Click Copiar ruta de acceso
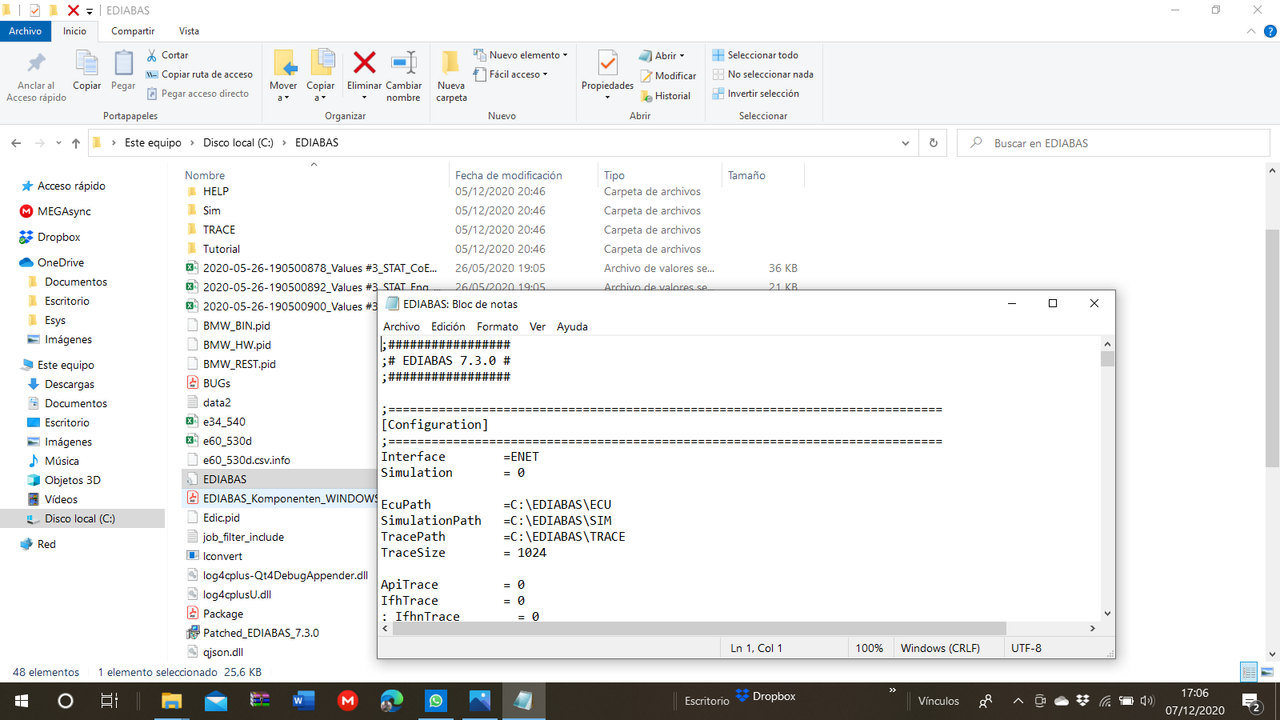 point(199,74)
